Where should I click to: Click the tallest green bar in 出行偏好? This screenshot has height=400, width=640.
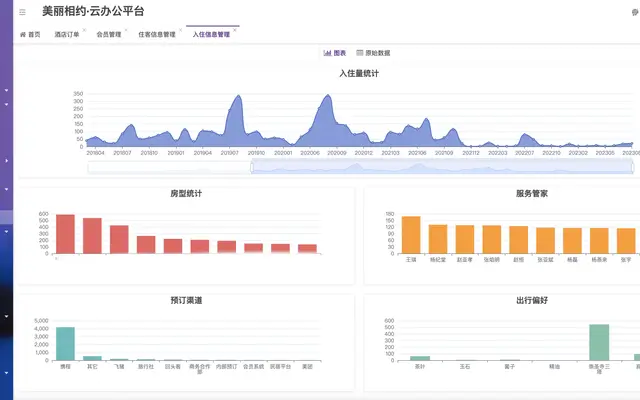click(599, 342)
